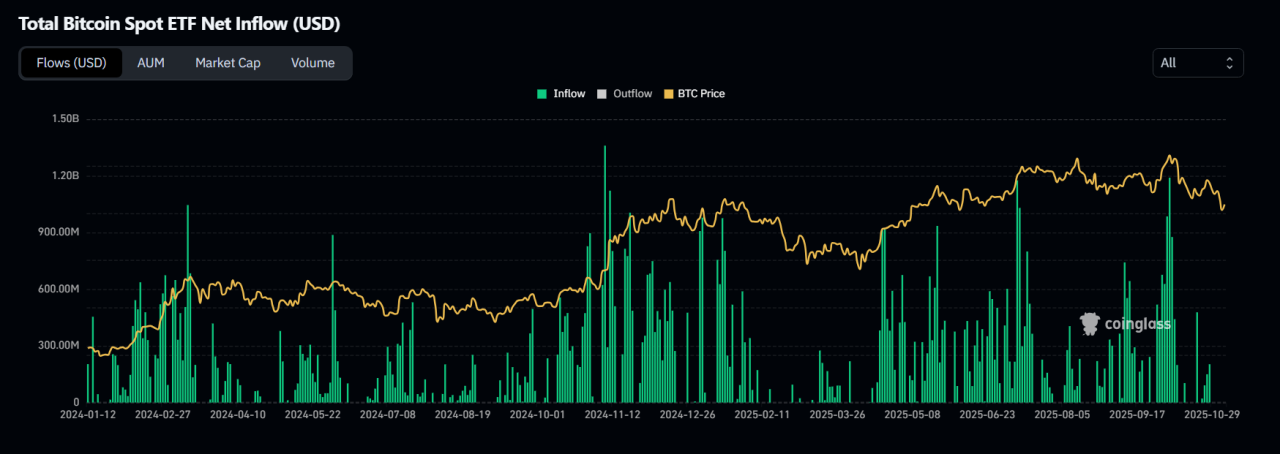The width and height of the screenshot is (1280, 454).
Task: Click the coinglass ghost logo icon
Action: tap(1090, 323)
